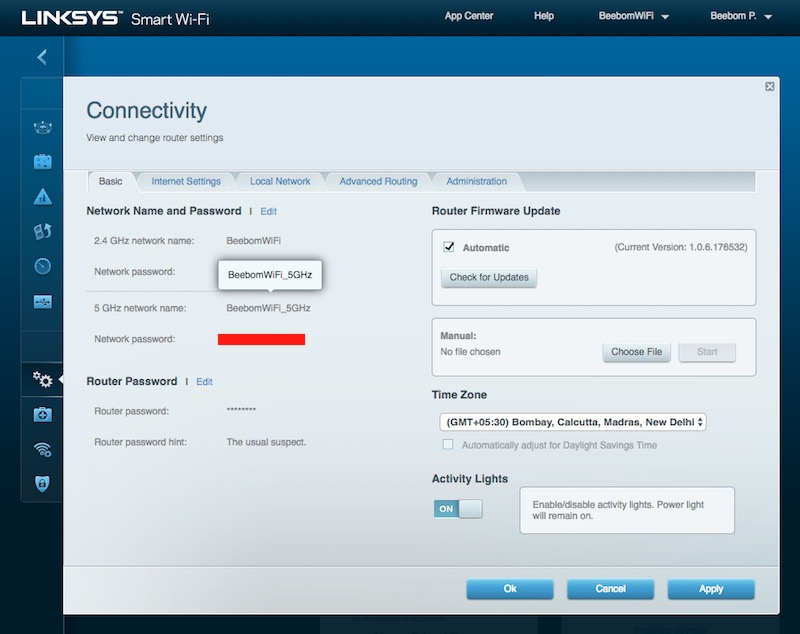The width and height of the screenshot is (800, 634).
Task: Uncheck the Automatic firmware update checkbox
Action: pyautogui.click(x=447, y=248)
